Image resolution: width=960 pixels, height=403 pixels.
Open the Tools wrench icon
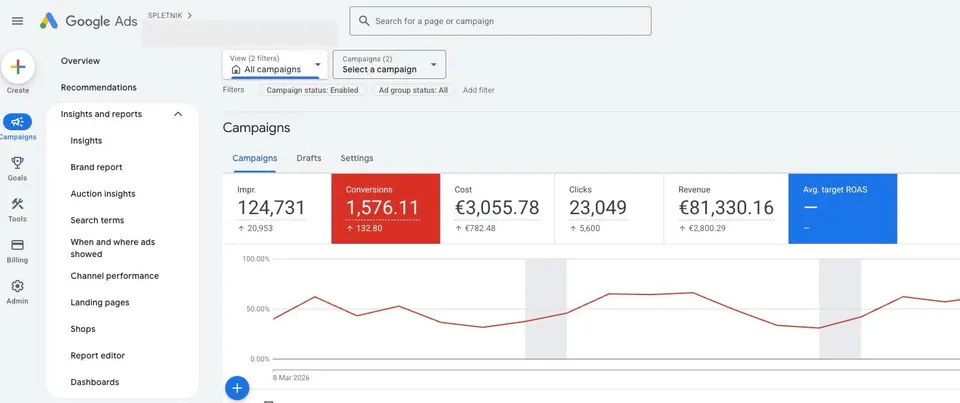[17, 204]
